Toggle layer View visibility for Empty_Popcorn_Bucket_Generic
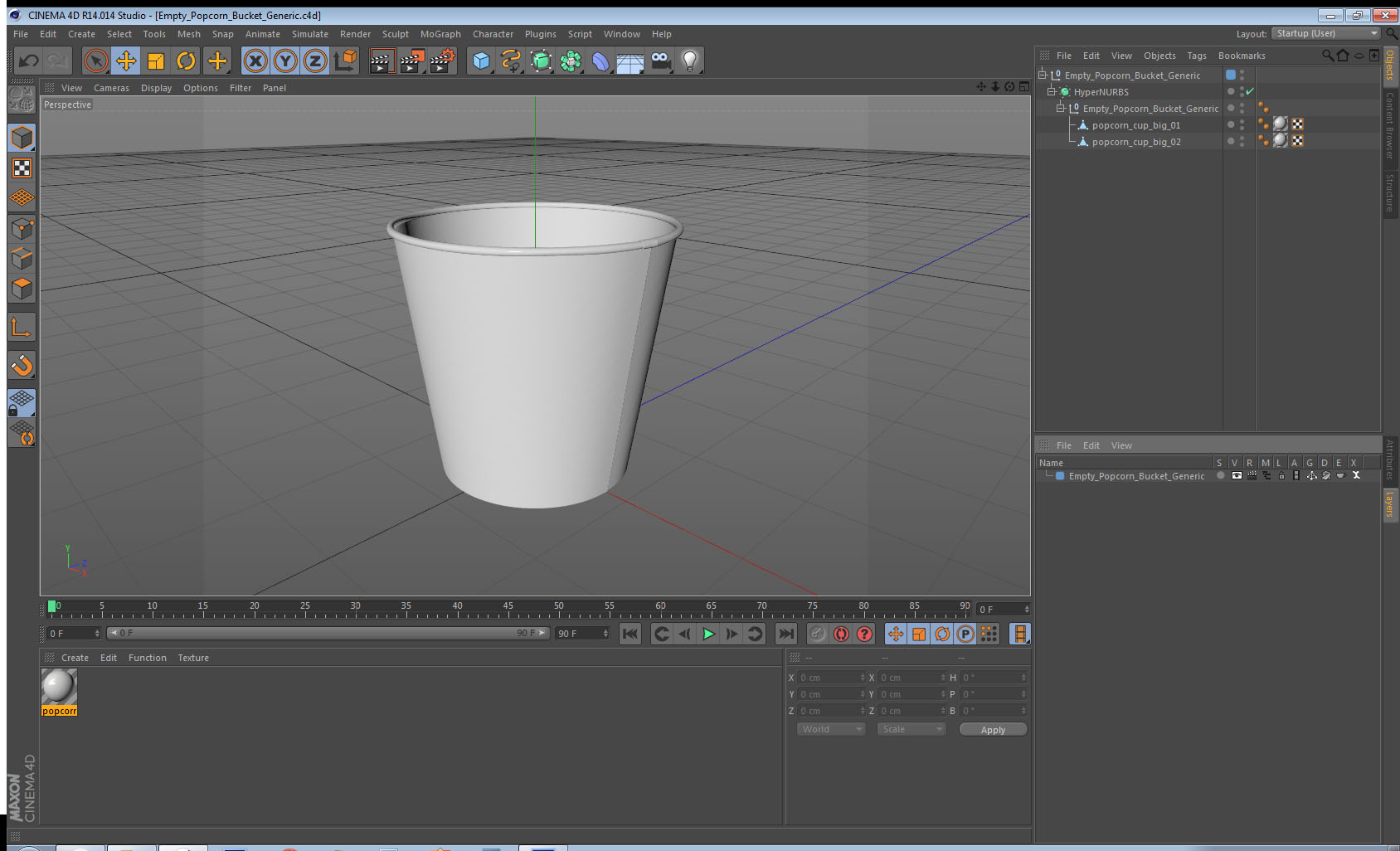 click(1237, 475)
